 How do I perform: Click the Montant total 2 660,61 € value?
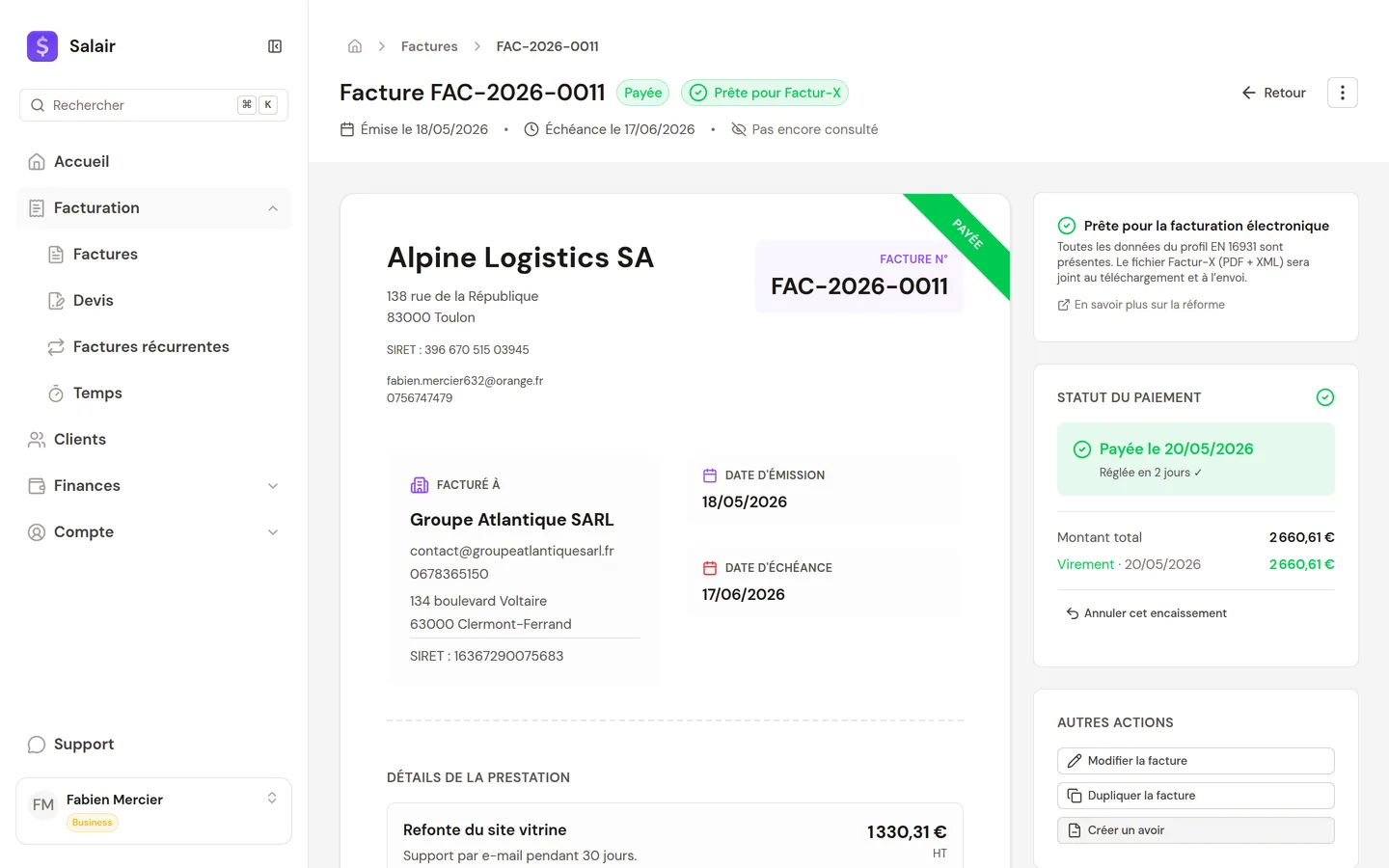[x=1302, y=537]
